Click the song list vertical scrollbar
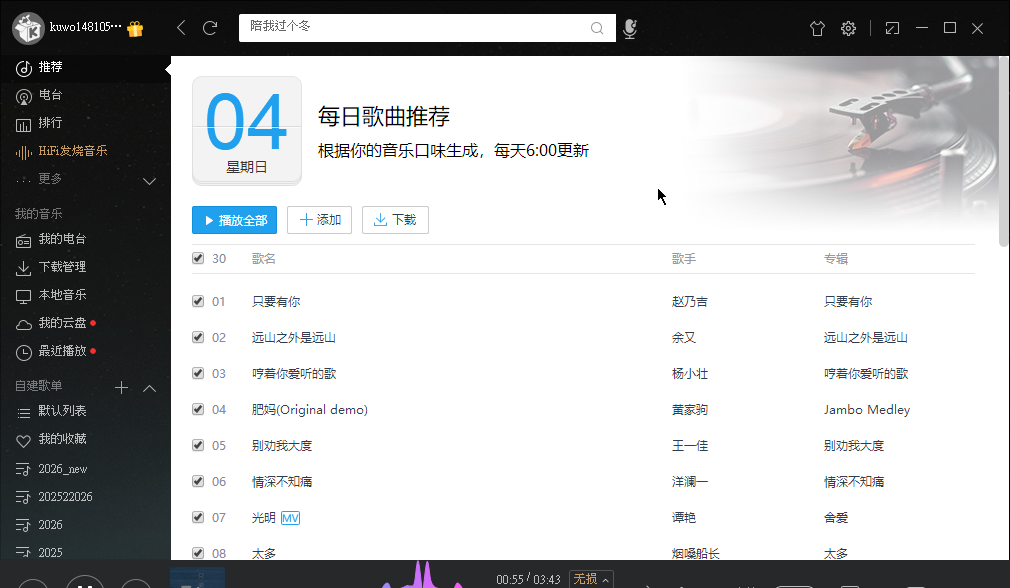 pos(1004,150)
